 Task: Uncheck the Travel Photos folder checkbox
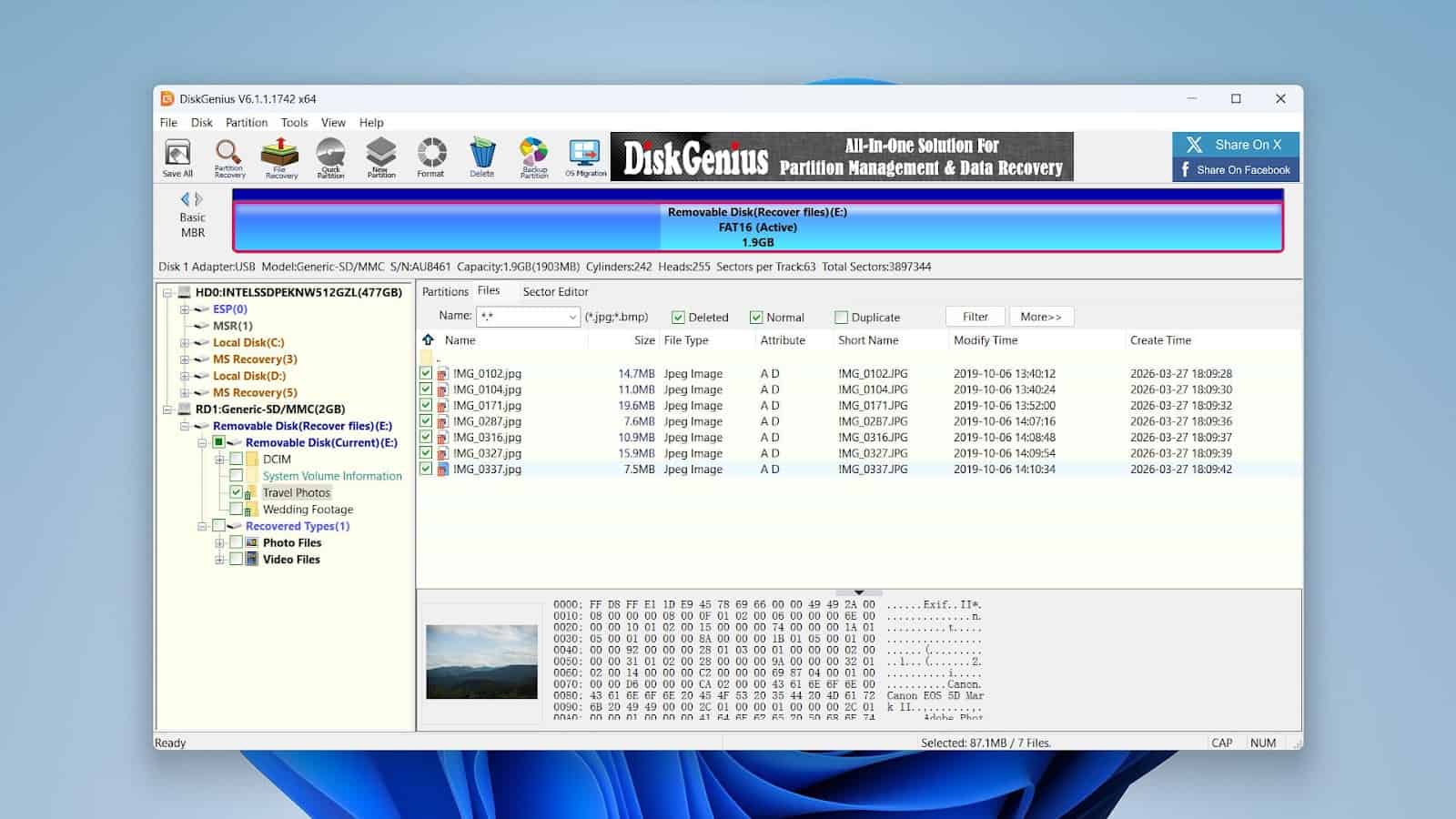coord(237,492)
